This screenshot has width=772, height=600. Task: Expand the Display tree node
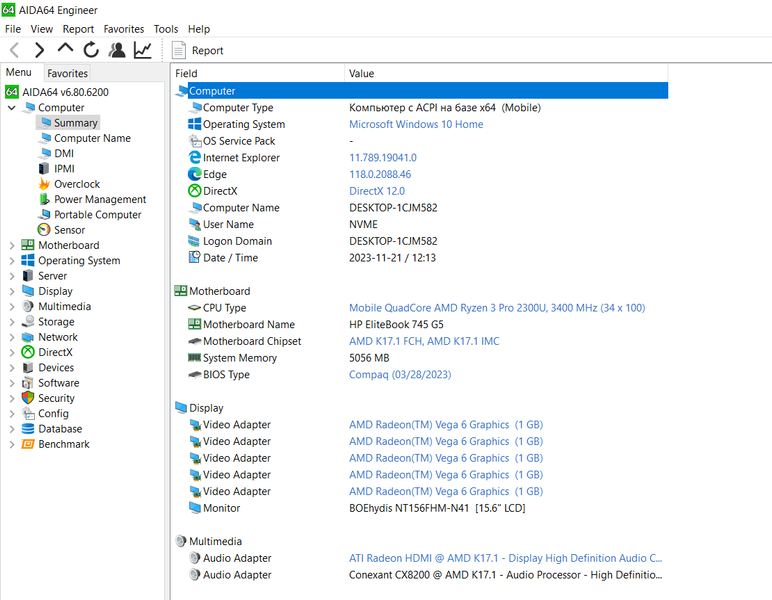click(12, 291)
